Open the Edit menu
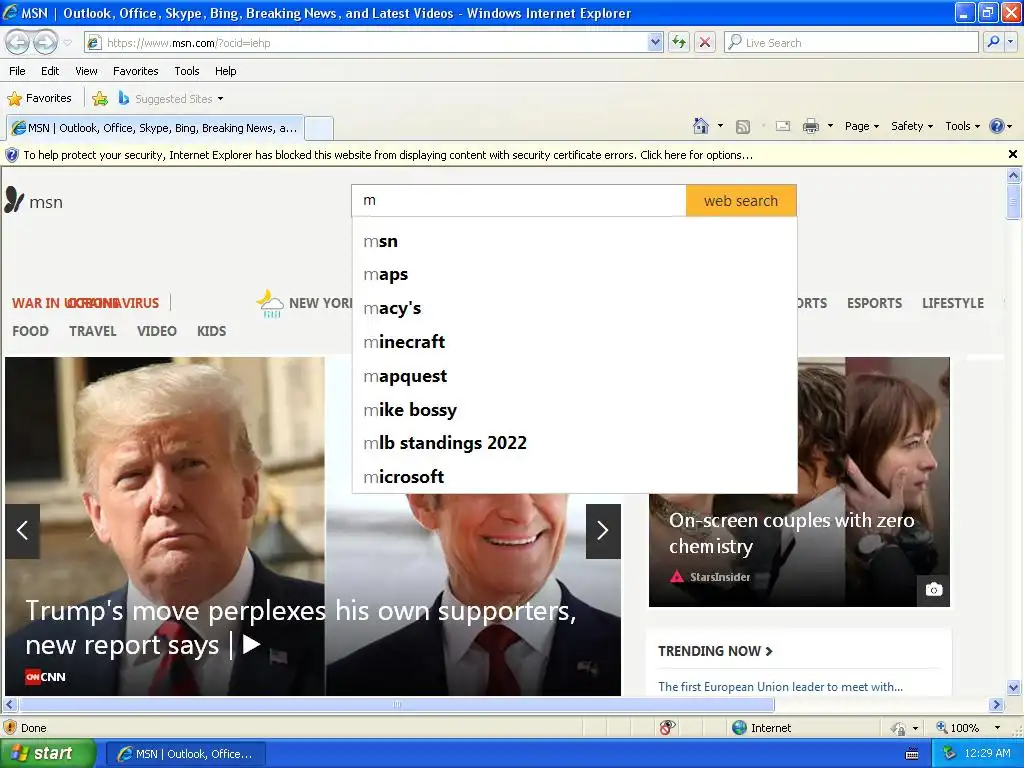This screenshot has height=768, width=1024. tap(50, 71)
